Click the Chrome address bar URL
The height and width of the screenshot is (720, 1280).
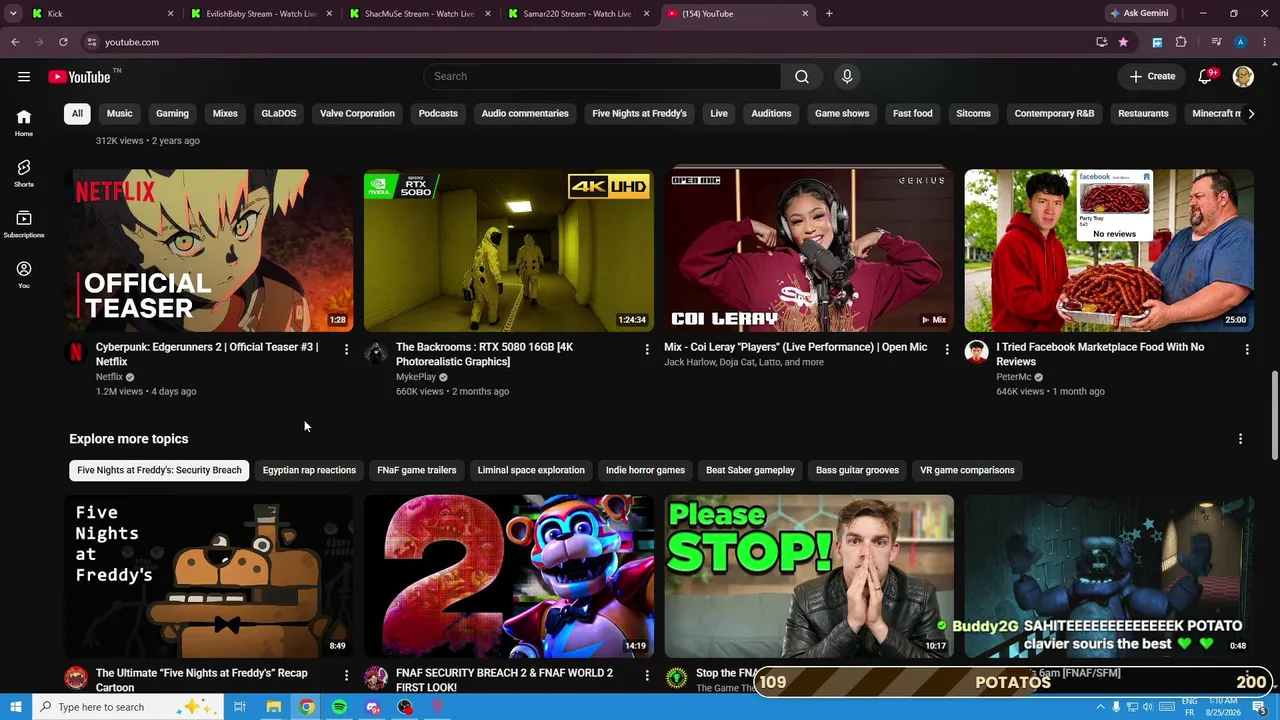pyautogui.click(x=132, y=42)
